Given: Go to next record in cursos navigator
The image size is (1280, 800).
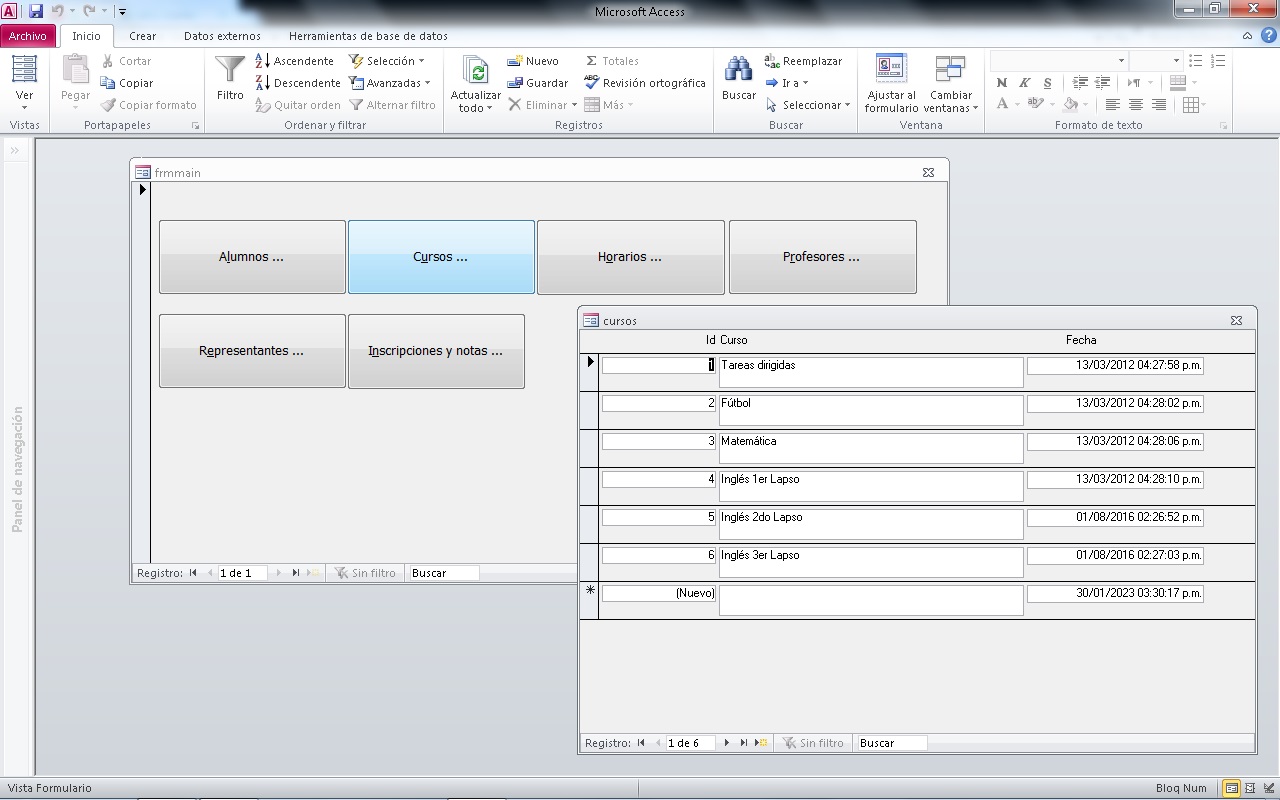Looking at the screenshot, I should [727, 743].
